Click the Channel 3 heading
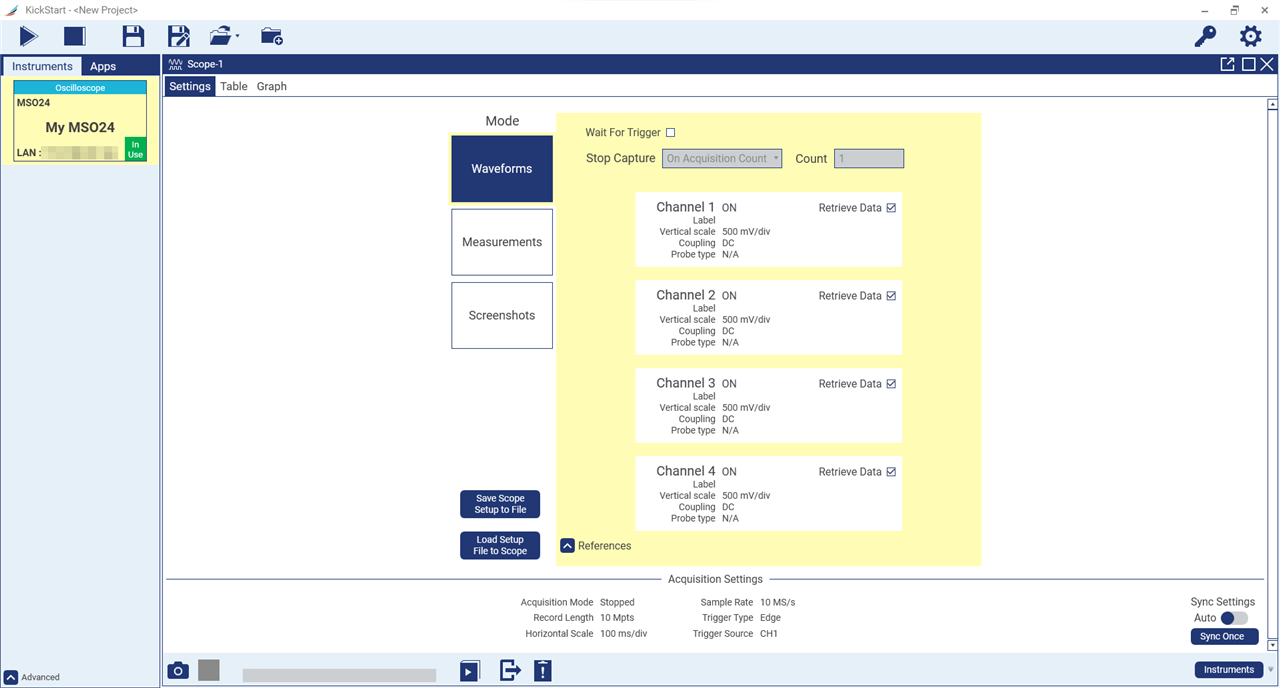This screenshot has height=688, width=1280. point(686,383)
